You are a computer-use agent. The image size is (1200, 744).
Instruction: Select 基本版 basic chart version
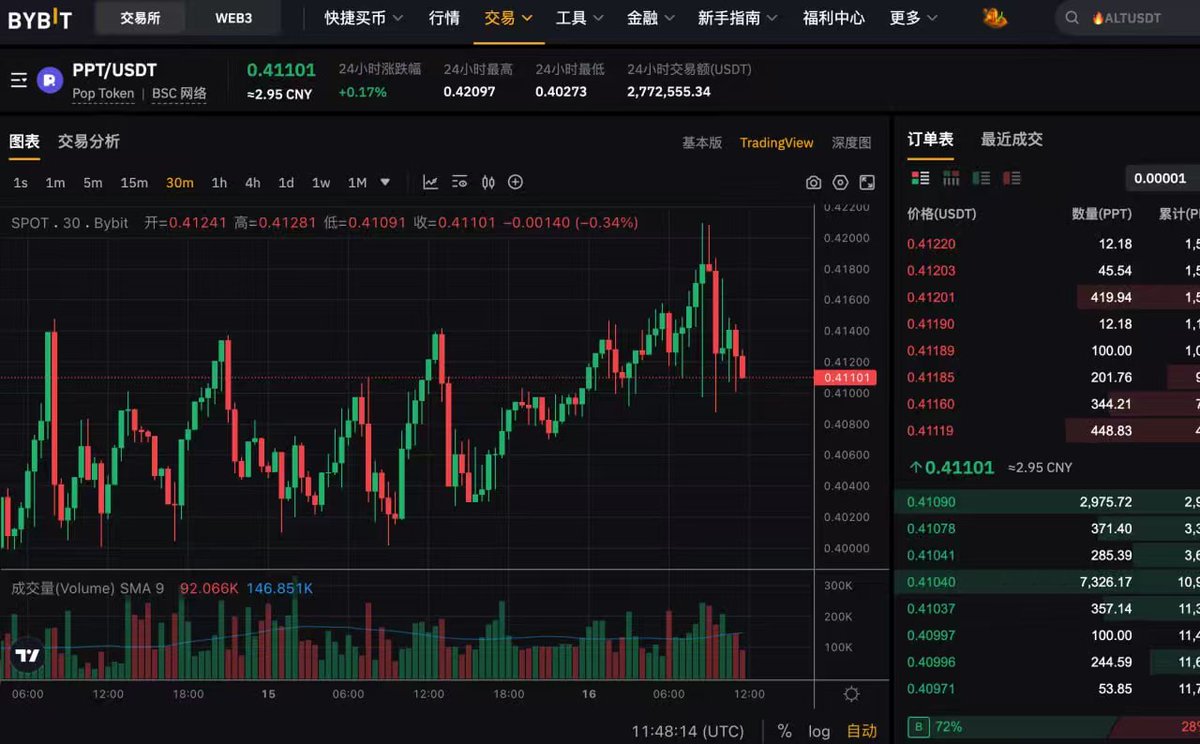[x=702, y=143]
